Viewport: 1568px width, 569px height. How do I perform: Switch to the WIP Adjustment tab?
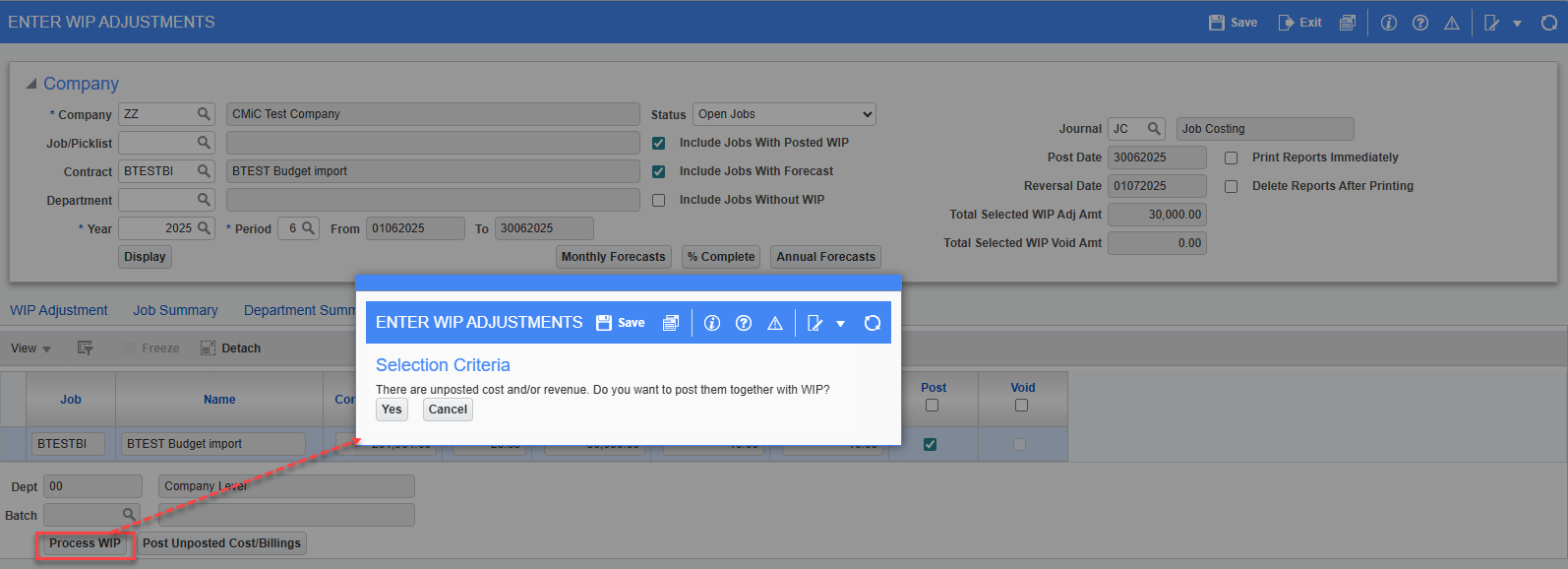point(59,310)
